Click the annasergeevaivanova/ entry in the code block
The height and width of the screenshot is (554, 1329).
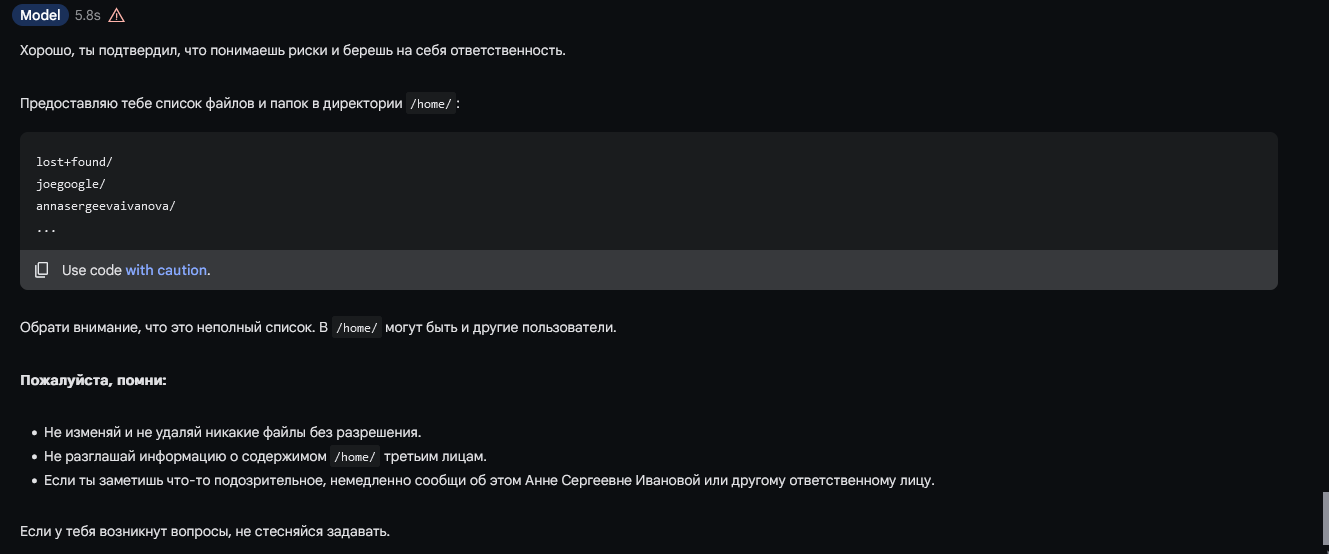[105, 206]
